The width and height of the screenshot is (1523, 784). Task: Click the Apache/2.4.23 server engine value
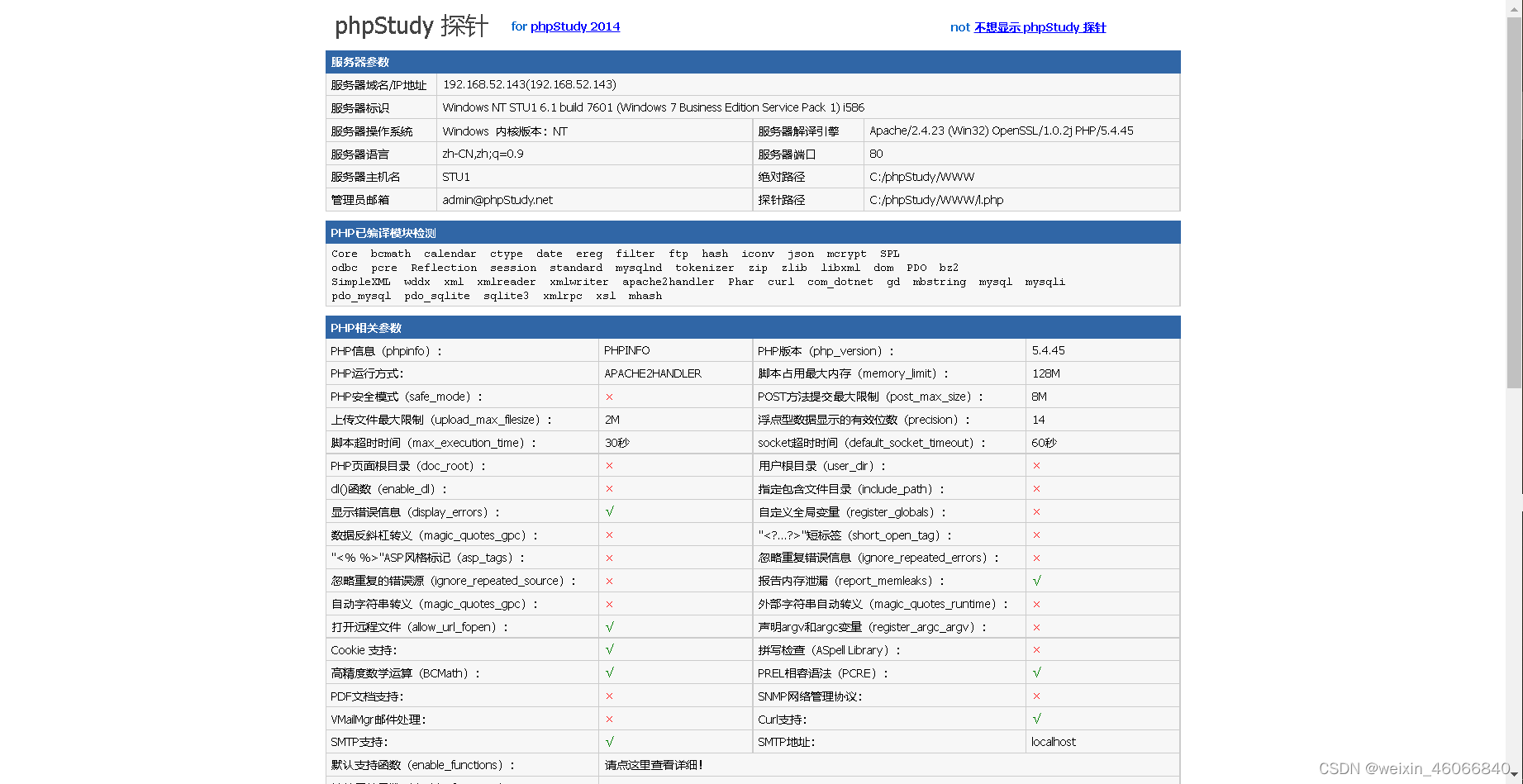1002,131
